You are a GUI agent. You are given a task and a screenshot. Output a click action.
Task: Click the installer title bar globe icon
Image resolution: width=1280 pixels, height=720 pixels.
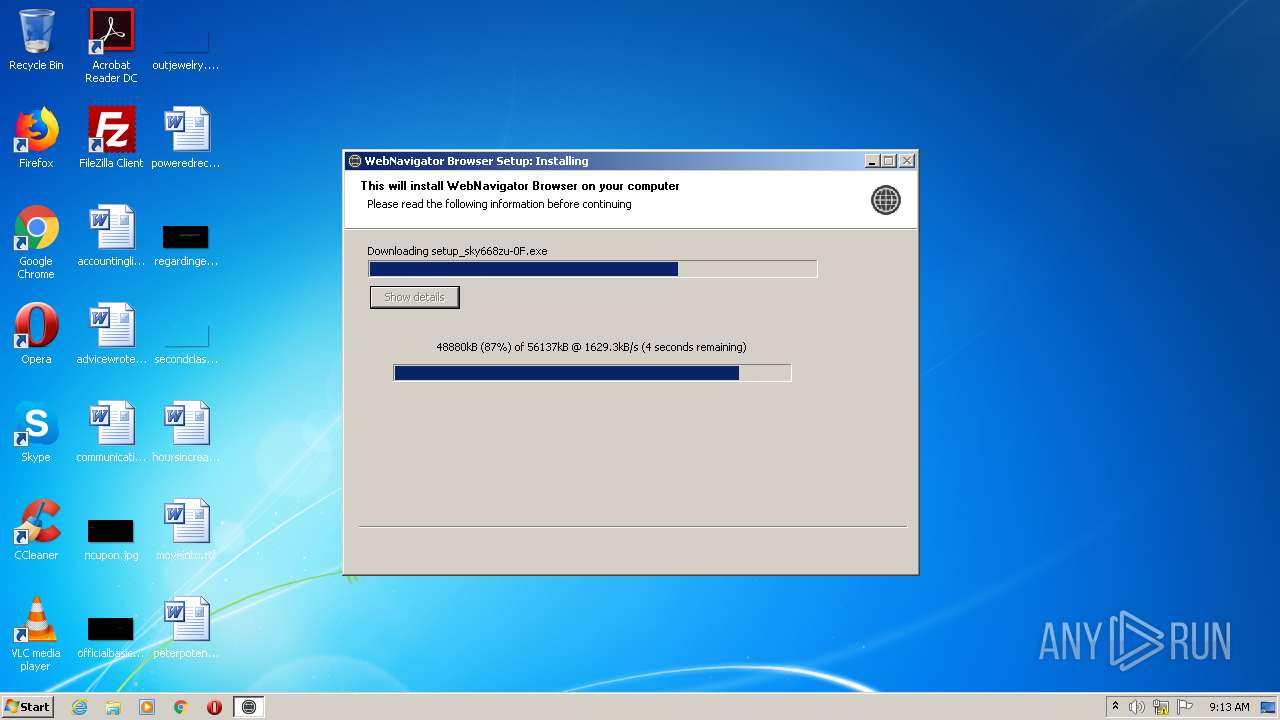[x=354, y=161]
